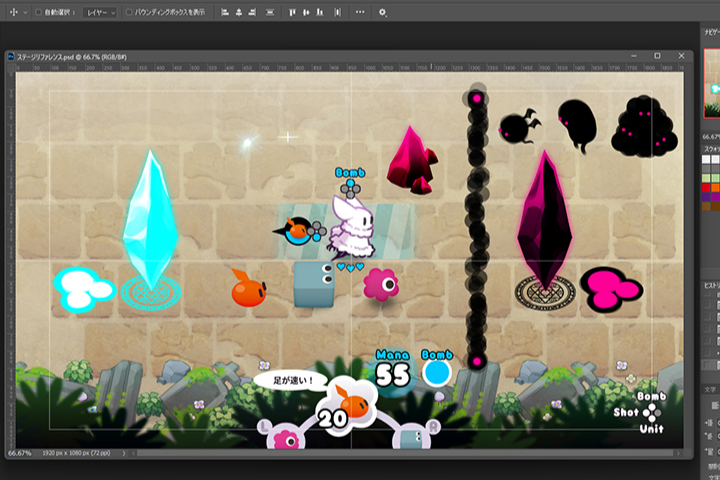Expand the Move tool preset picker arrow

(x=25, y=12)
